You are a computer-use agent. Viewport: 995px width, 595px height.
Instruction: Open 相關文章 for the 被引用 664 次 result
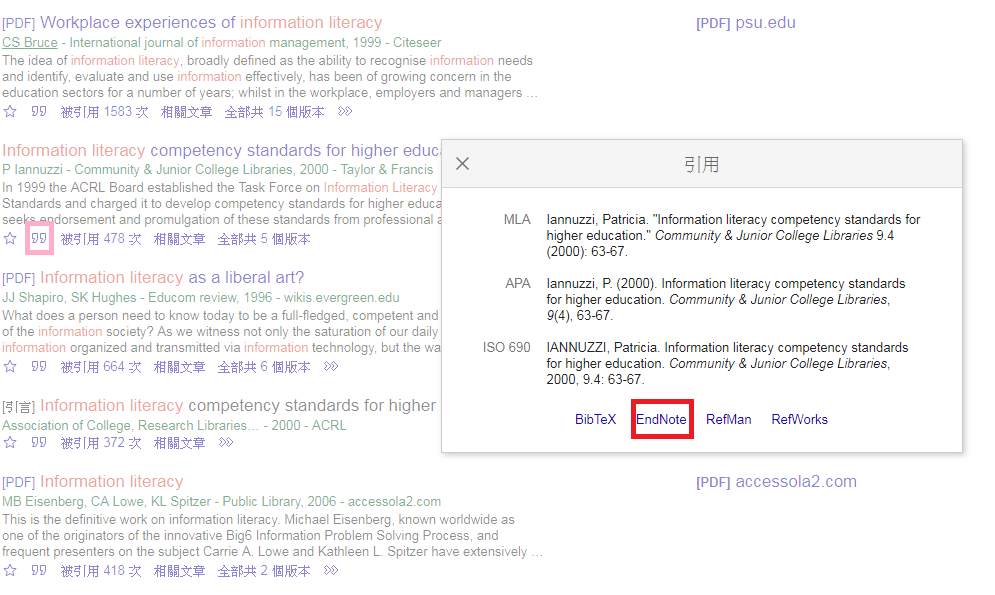[179, 367]
